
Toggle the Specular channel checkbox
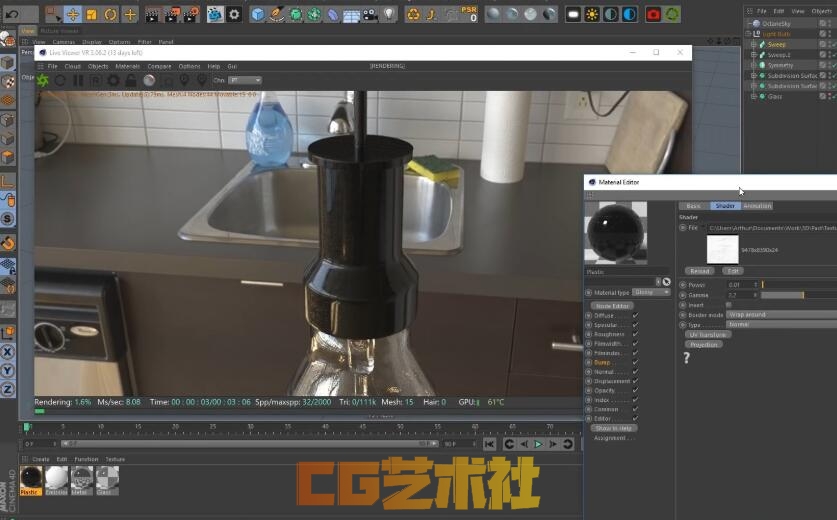635,325
